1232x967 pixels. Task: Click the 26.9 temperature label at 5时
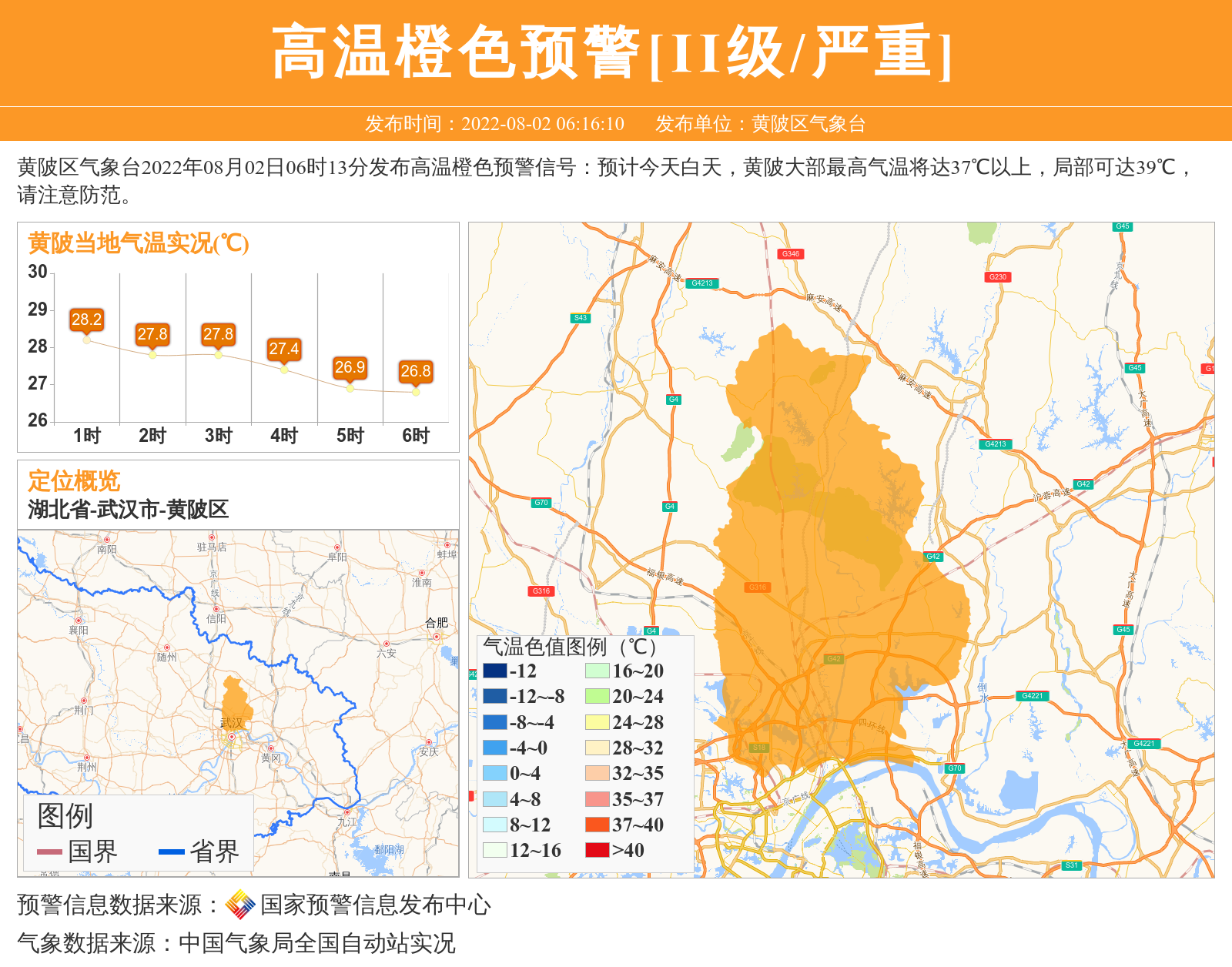click(x=350, y=368)
